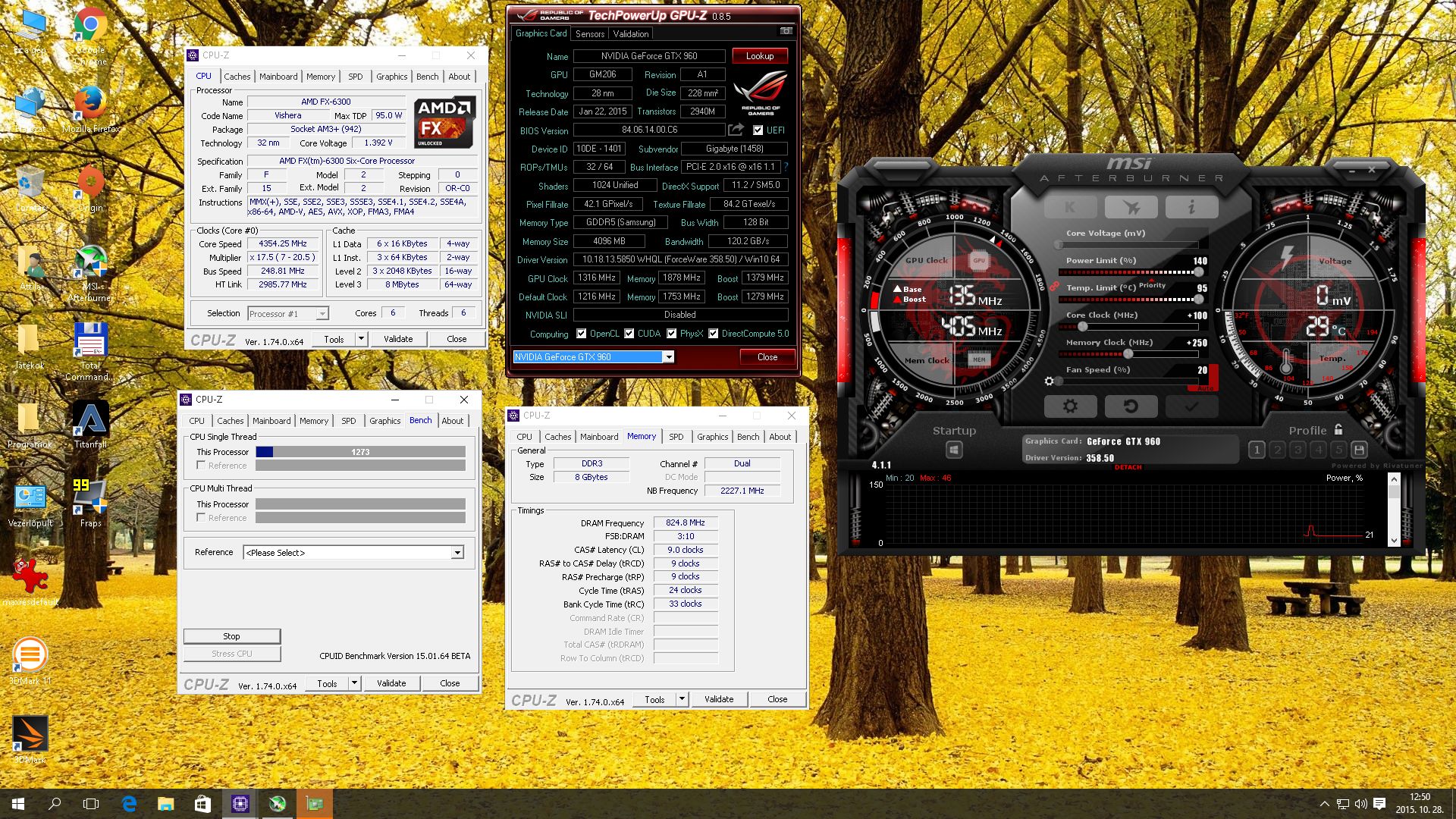The width and height of the screenshot is (1456, 819).
Task: Open the Mainboard tab in top CPU-Z window
Action: coord(278,77)
